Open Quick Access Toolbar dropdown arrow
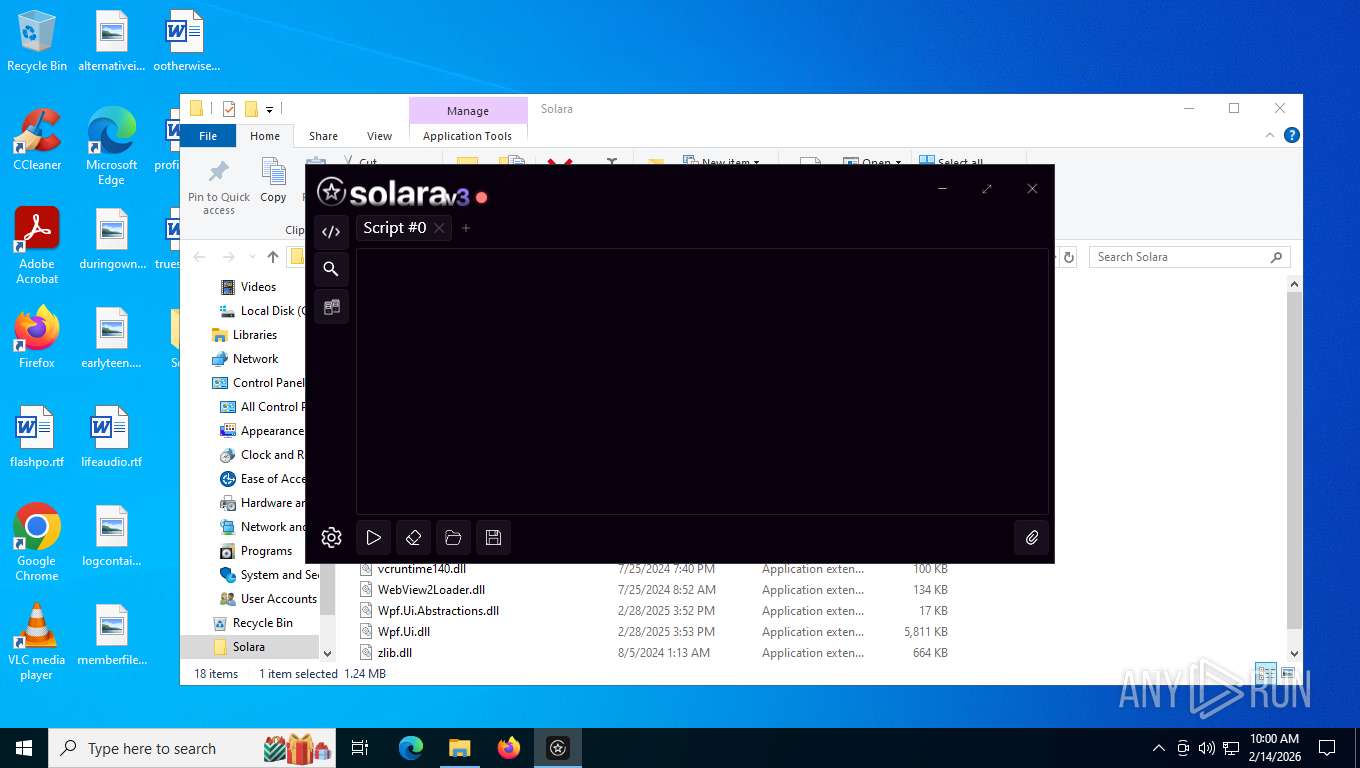1360x768 pixels. [x=270, y=109]
